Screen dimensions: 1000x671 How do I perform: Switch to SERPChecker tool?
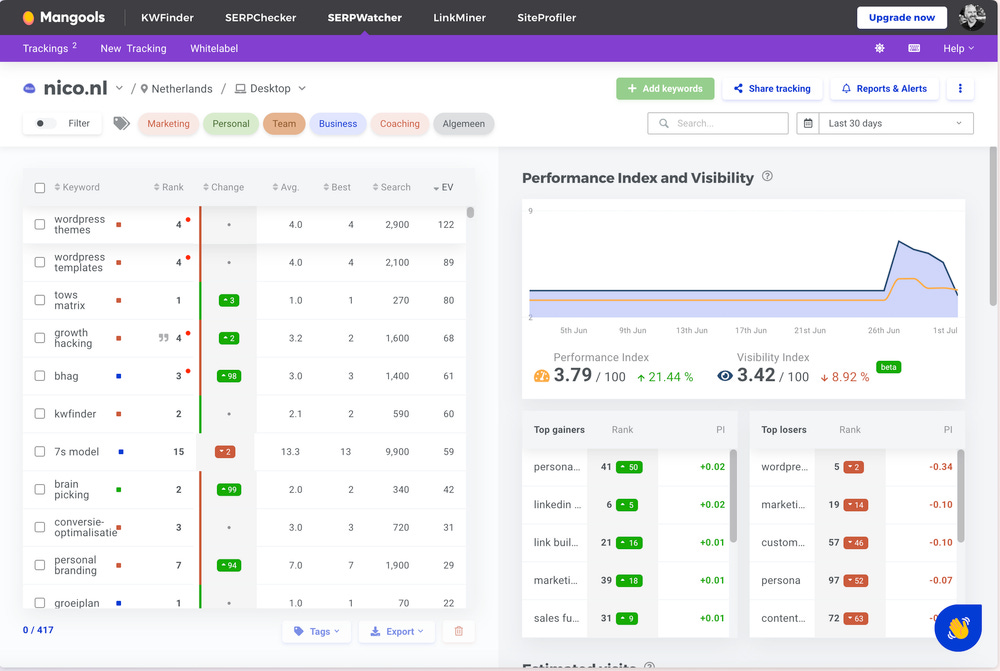pos(260,18)
